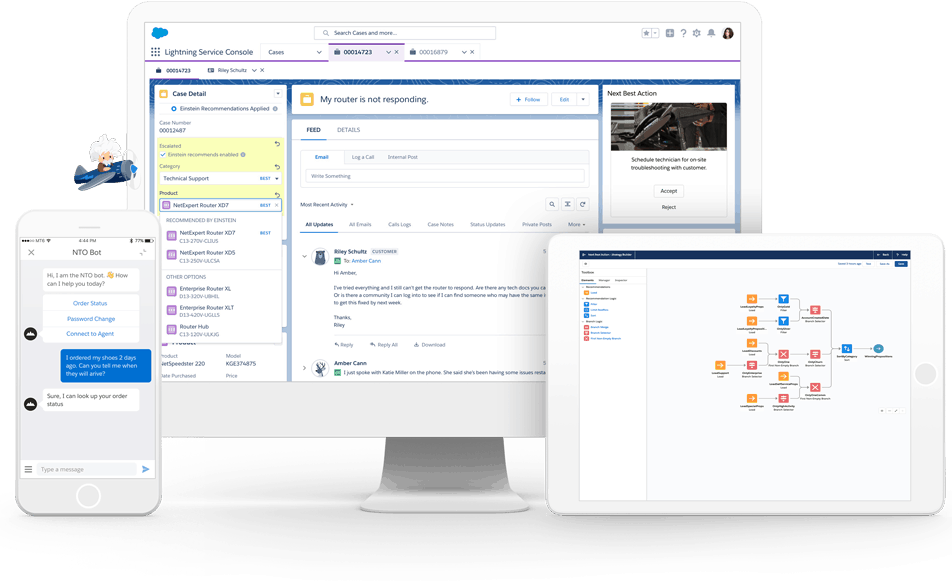Switch to the DETAILS tab
This screenshot has height=586, width=952.
tap(348, 130)
